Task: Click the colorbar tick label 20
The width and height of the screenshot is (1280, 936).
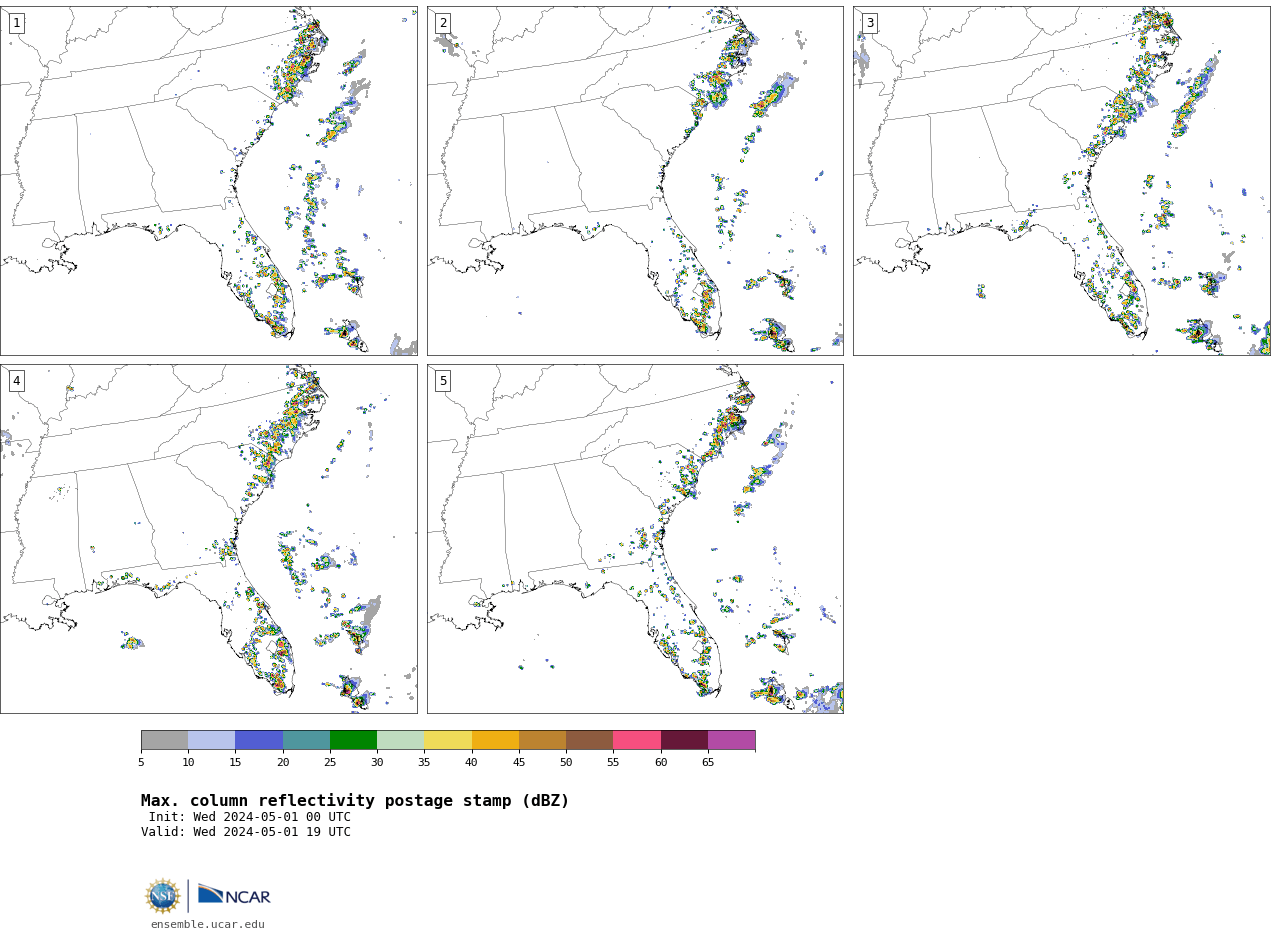Action: click(283, 763)
